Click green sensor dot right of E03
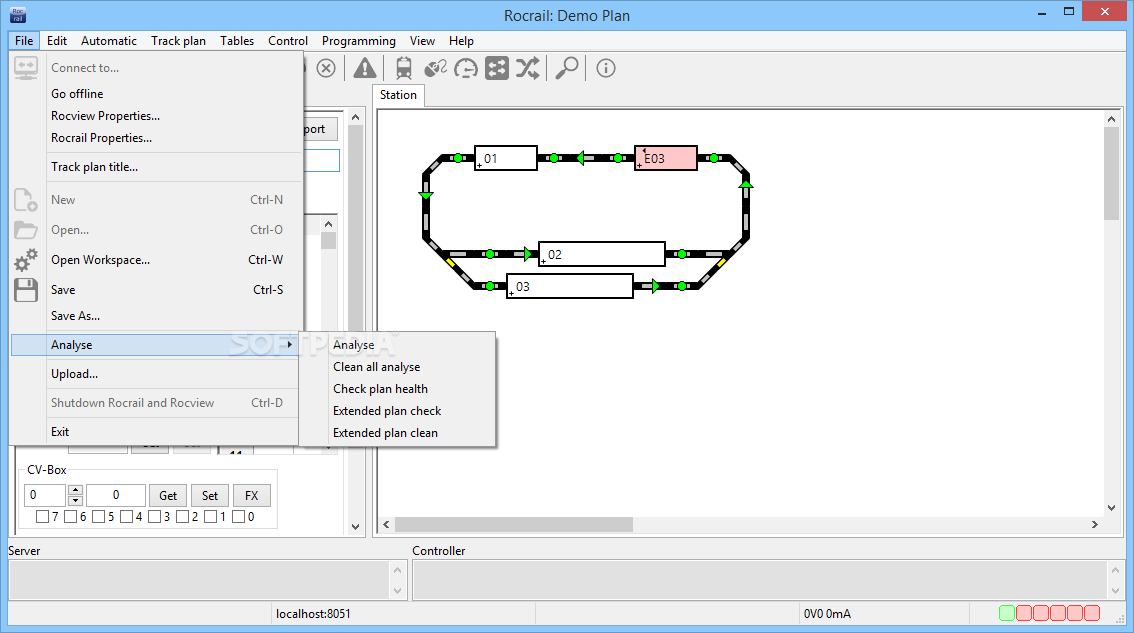1134x633 pixels. tap(714, 158)
